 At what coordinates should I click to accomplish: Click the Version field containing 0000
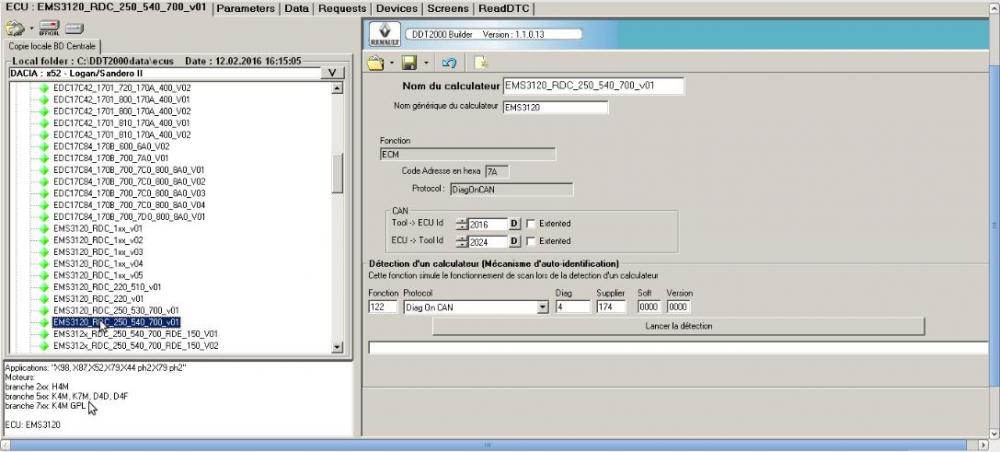(679, 307)
